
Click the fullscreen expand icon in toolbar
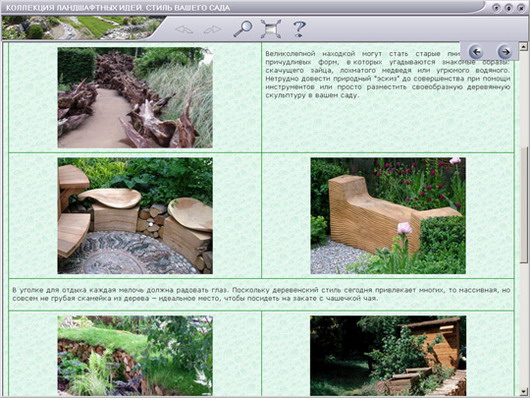click(271, 29)
